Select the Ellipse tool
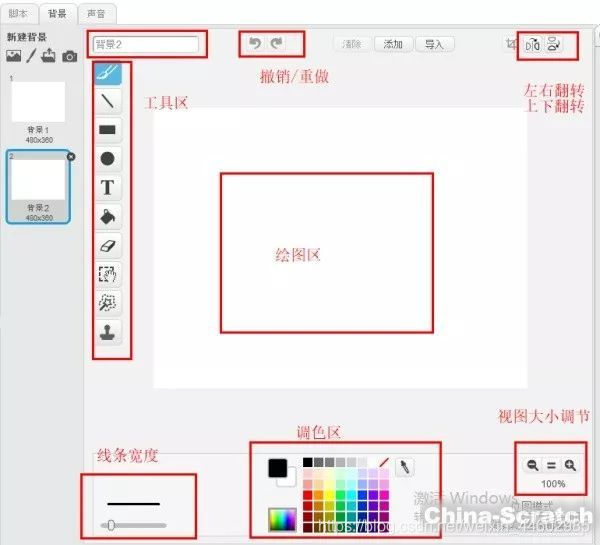 108,158
